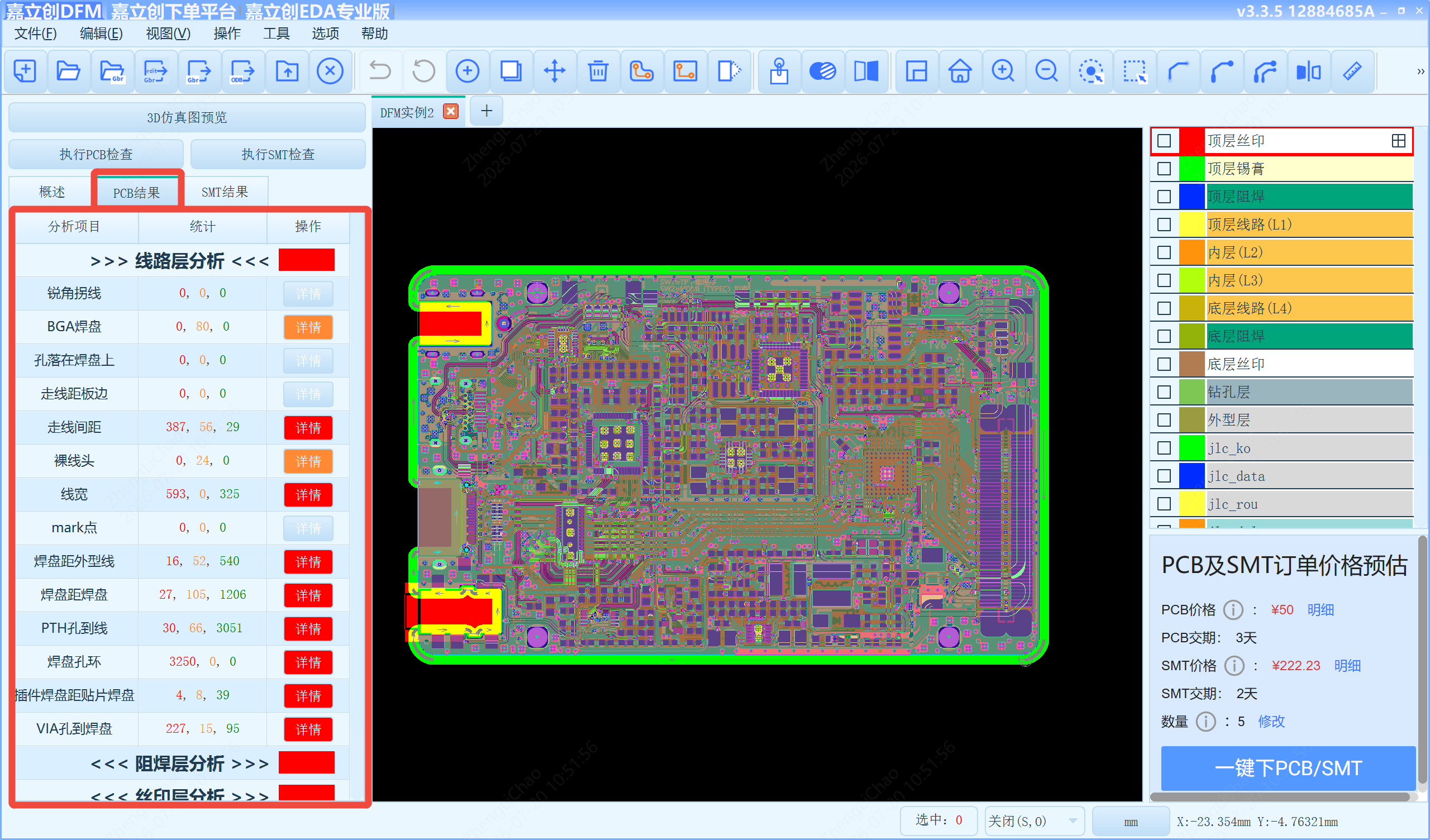1430x840 pixels.
Task: Click the undo arrow toolbar icon
Action: (380, 71)
